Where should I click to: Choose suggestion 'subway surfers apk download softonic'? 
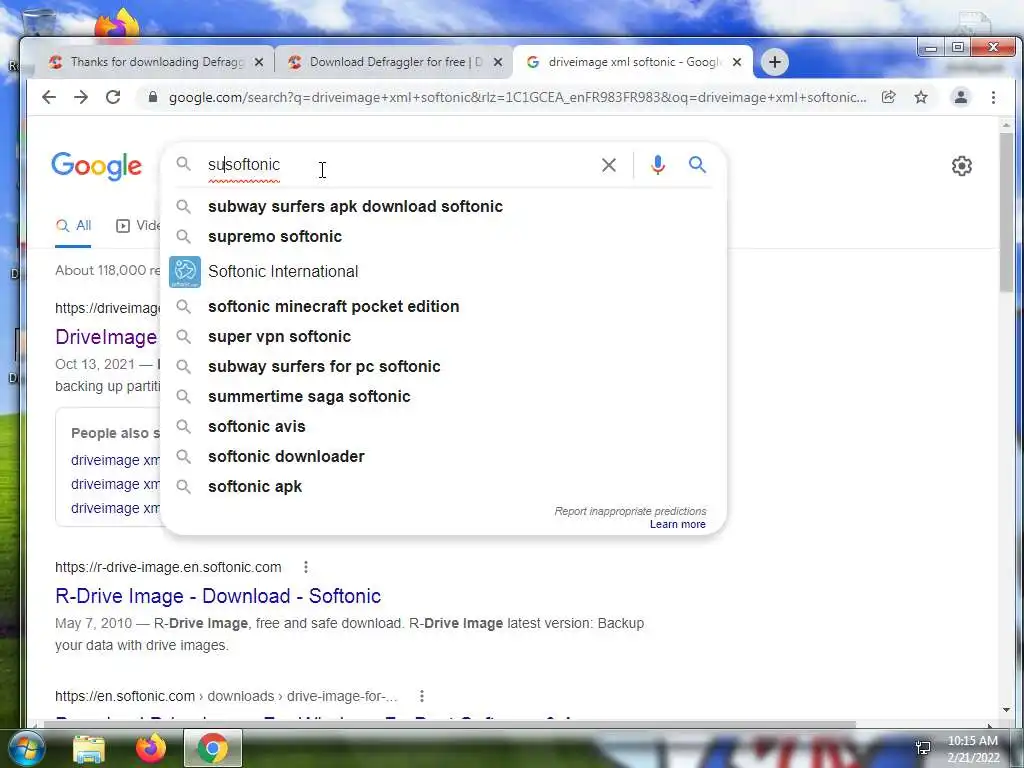pyautogui.click(x=443, y=206)
